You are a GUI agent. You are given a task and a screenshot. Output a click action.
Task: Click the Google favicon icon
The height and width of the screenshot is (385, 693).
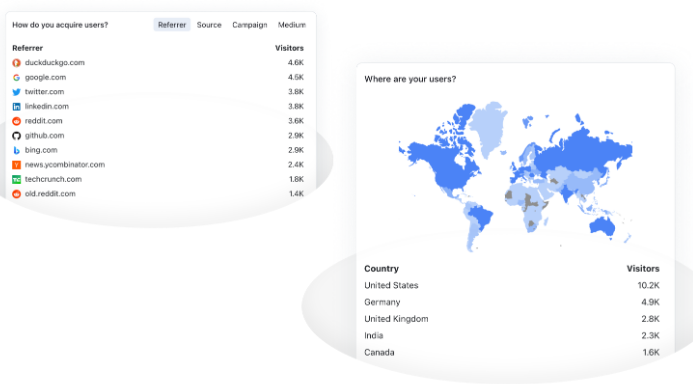tap(16, 77)
